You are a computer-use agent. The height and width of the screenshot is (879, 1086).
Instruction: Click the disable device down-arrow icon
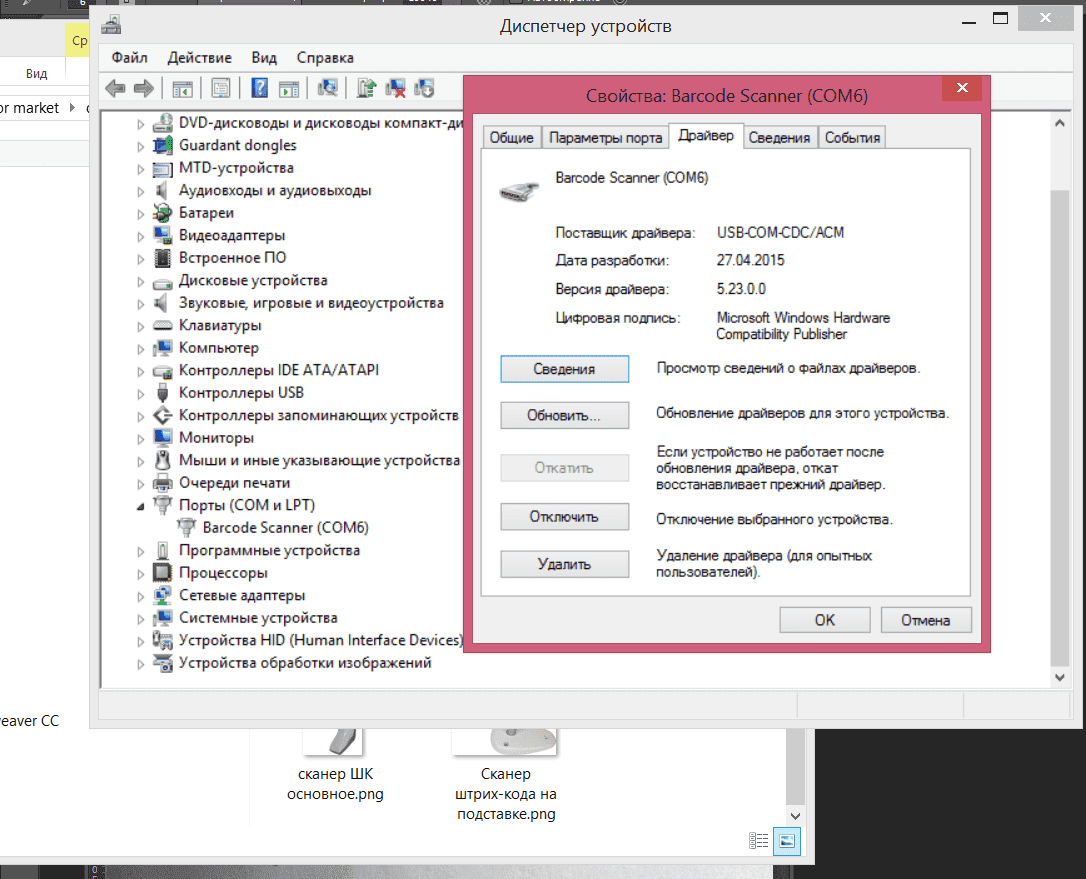point(424,88)
